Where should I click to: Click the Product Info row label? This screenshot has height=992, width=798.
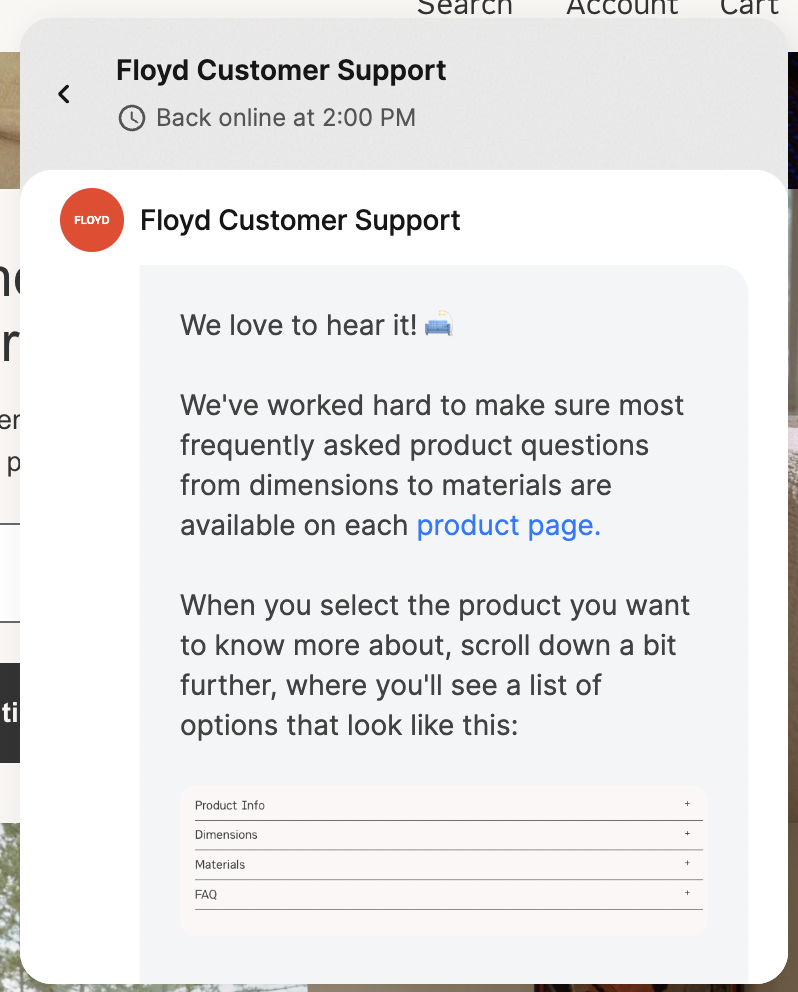click(230, 805)
